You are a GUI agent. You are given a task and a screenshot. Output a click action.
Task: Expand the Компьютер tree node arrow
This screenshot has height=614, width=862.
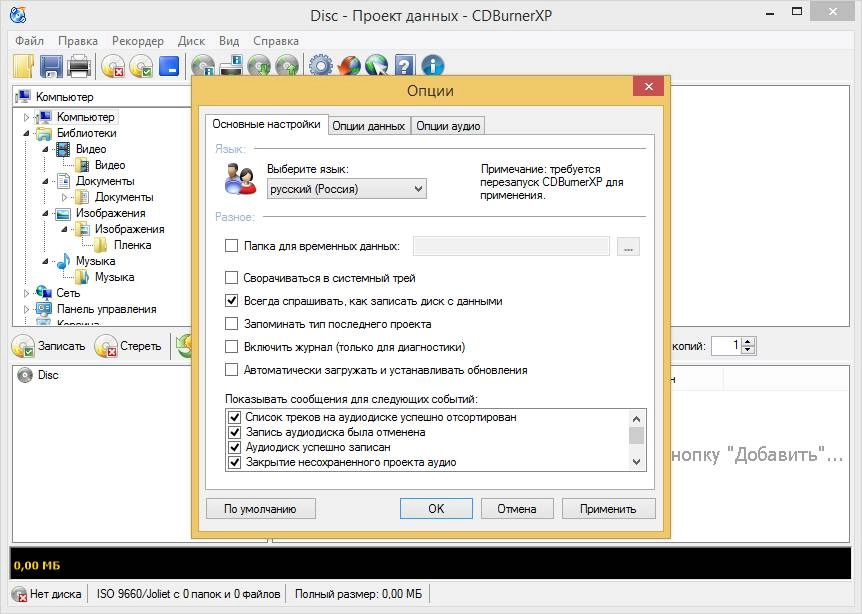(x=26, y=117)
